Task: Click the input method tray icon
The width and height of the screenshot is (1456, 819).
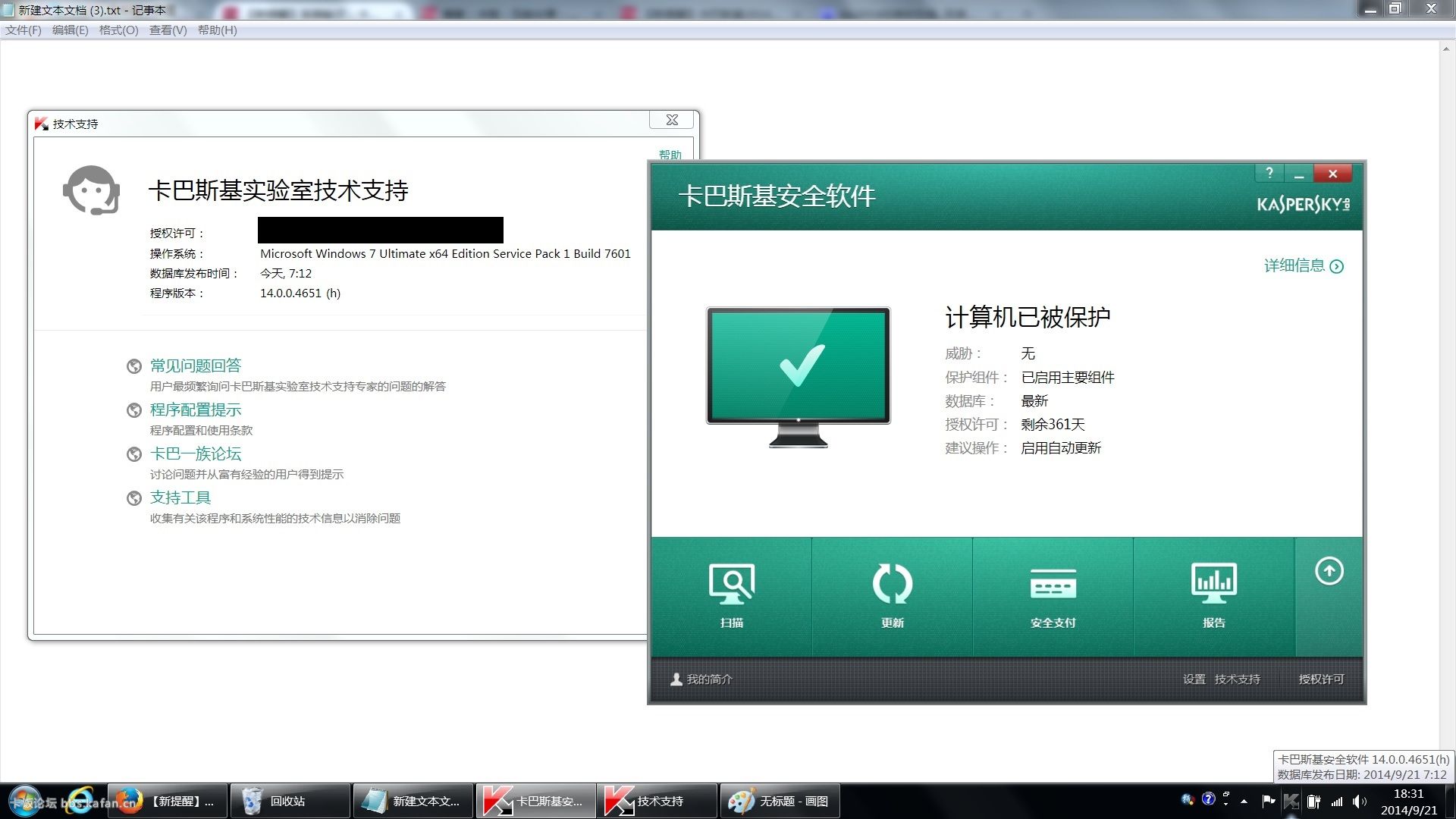Action: tap(1188, 799)
